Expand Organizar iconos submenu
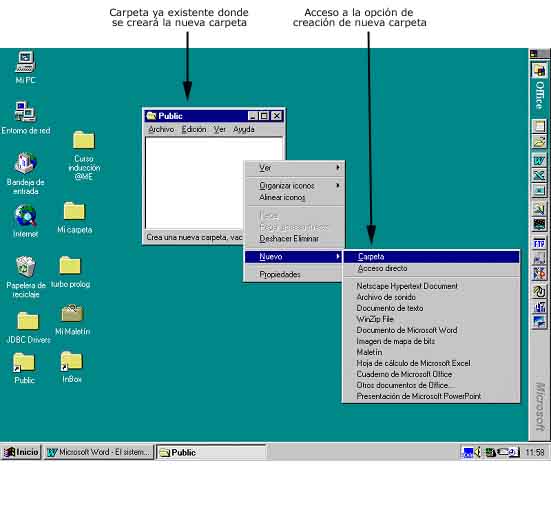Viewport: 551px width, 510px height. (294, 186)
